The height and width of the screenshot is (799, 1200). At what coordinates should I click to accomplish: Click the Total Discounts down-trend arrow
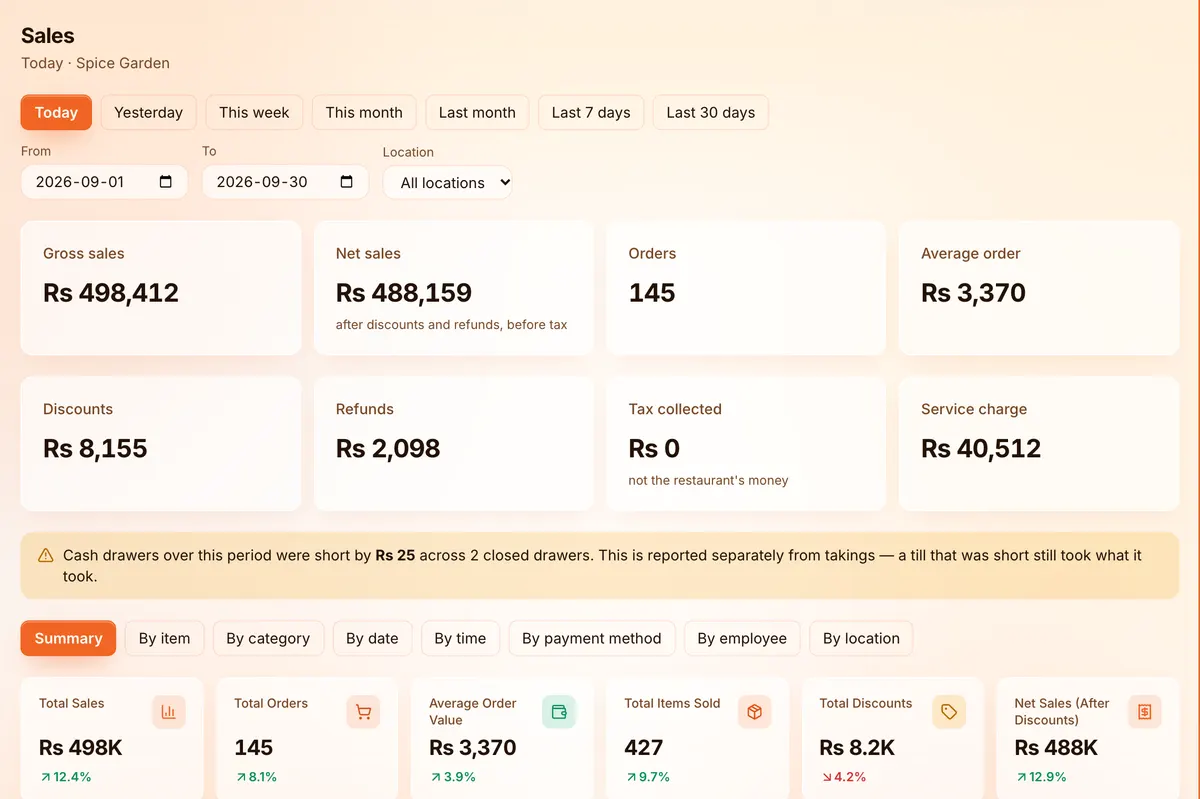pyautogui.click(x=825, y=777)
